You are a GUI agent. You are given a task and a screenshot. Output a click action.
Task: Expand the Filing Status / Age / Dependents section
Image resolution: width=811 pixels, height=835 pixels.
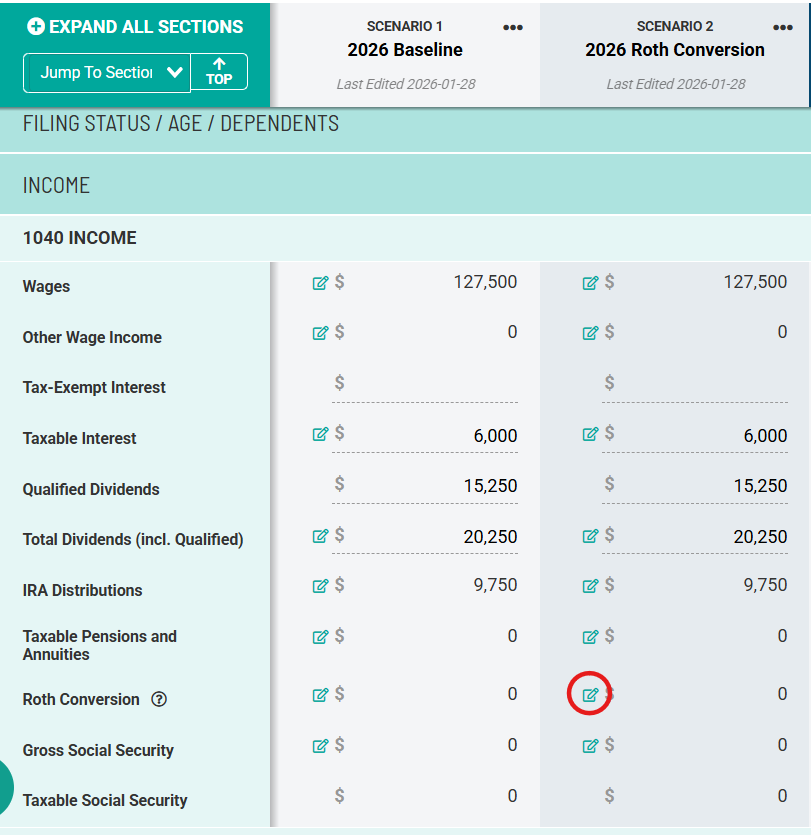pyautogui.click(x=405, y=124)
